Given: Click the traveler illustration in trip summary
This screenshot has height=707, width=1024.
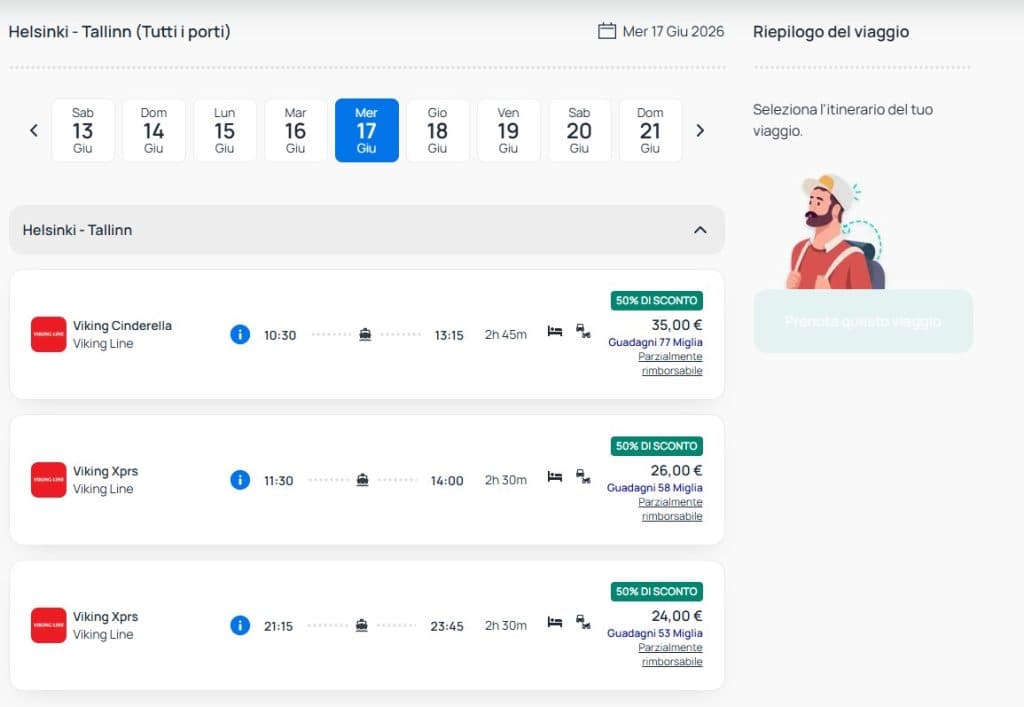Looking at the screenshot, I should click(837, 232).
